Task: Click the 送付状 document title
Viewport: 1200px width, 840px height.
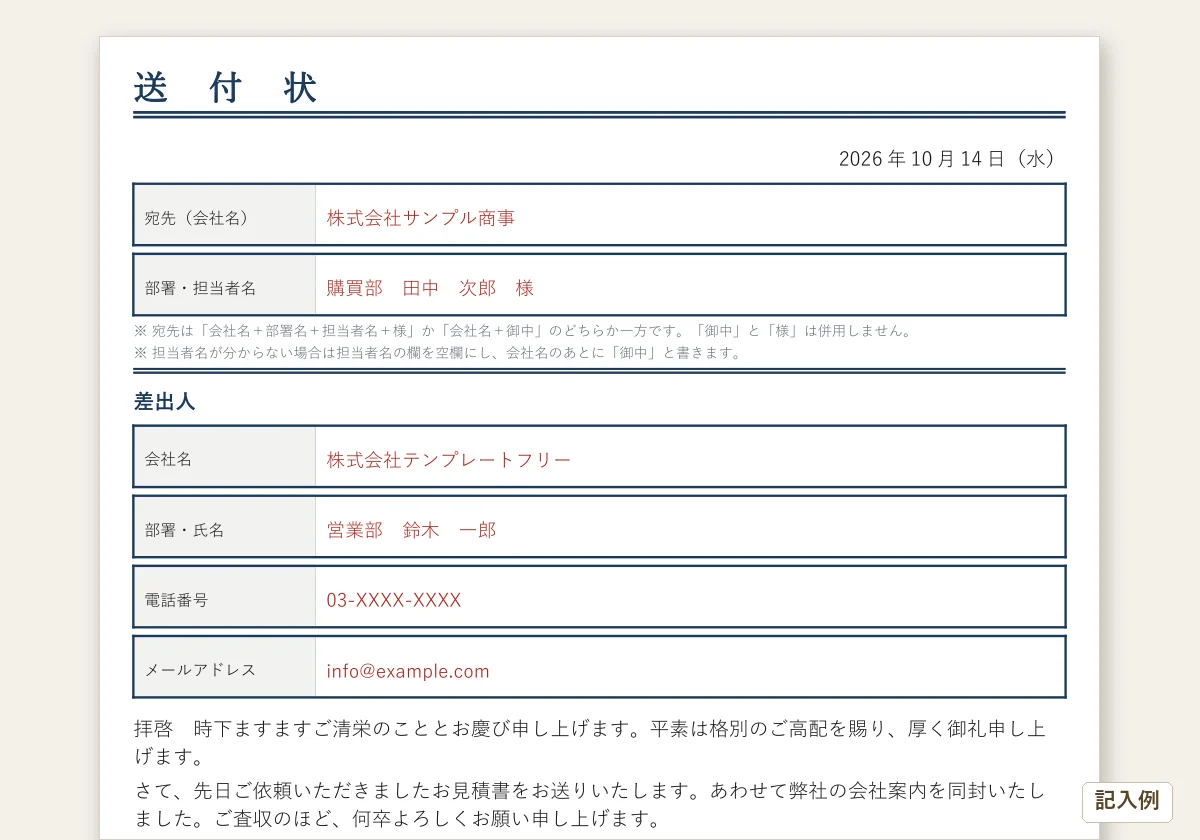Action: [x=226, y=88]
